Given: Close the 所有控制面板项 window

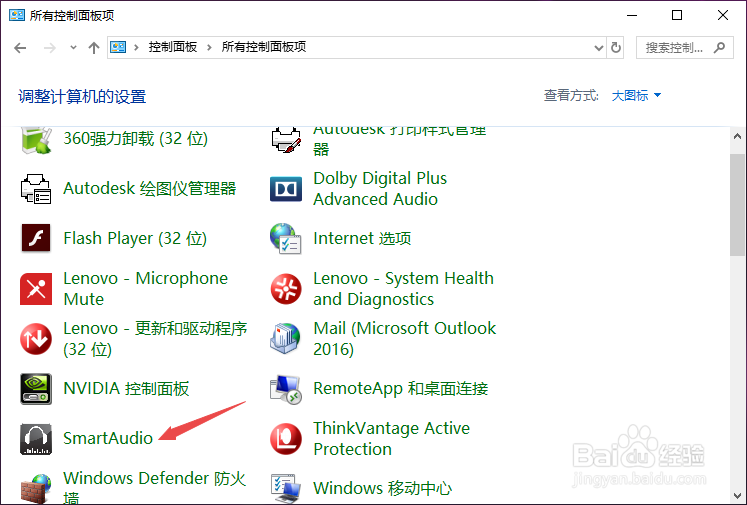Looking at the screenshot, I should point(723,15).
